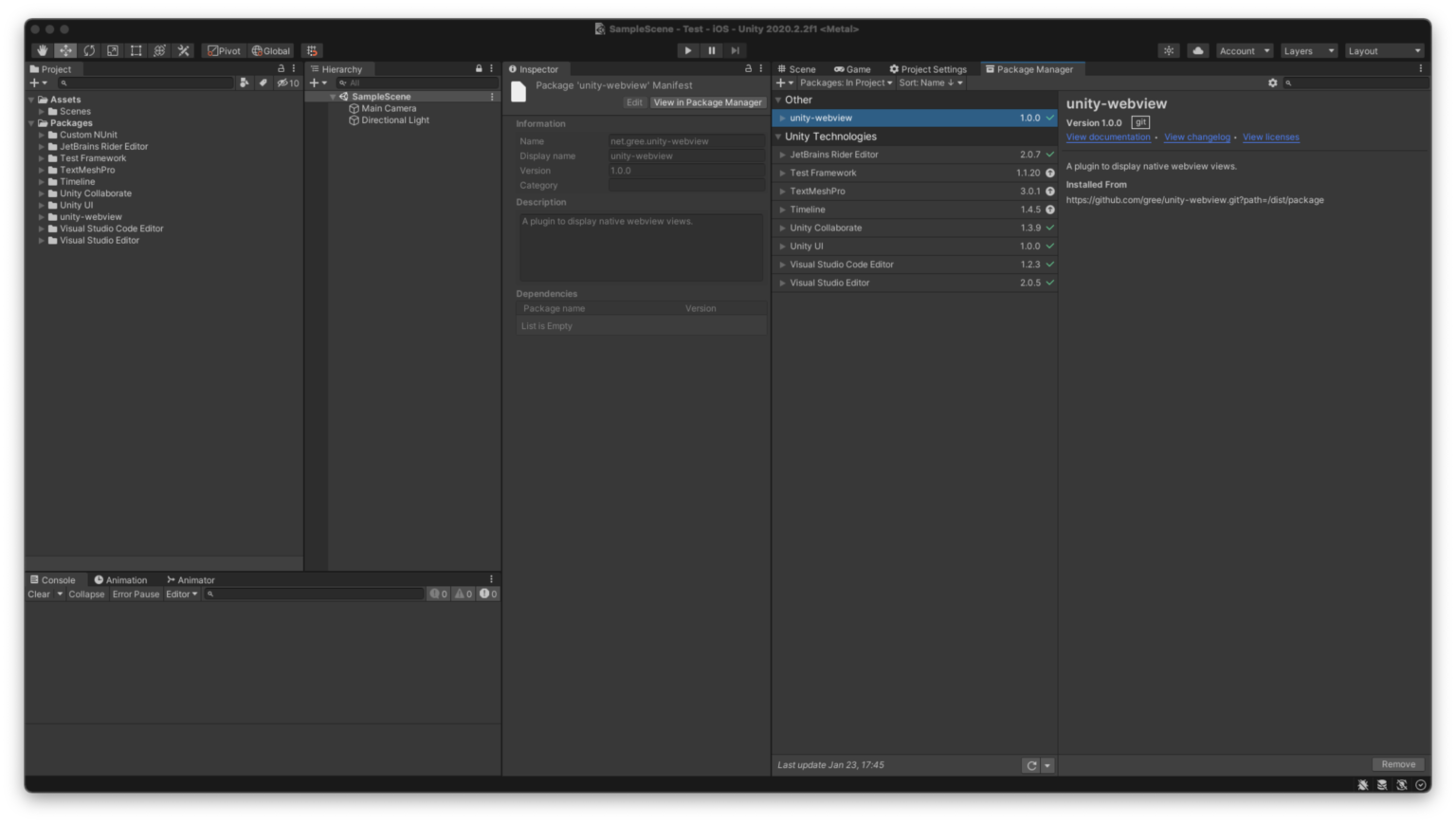Select the Scale tool
This screenshot has height=823, width=1456.
pyautogui.click(x=113, y=50)
